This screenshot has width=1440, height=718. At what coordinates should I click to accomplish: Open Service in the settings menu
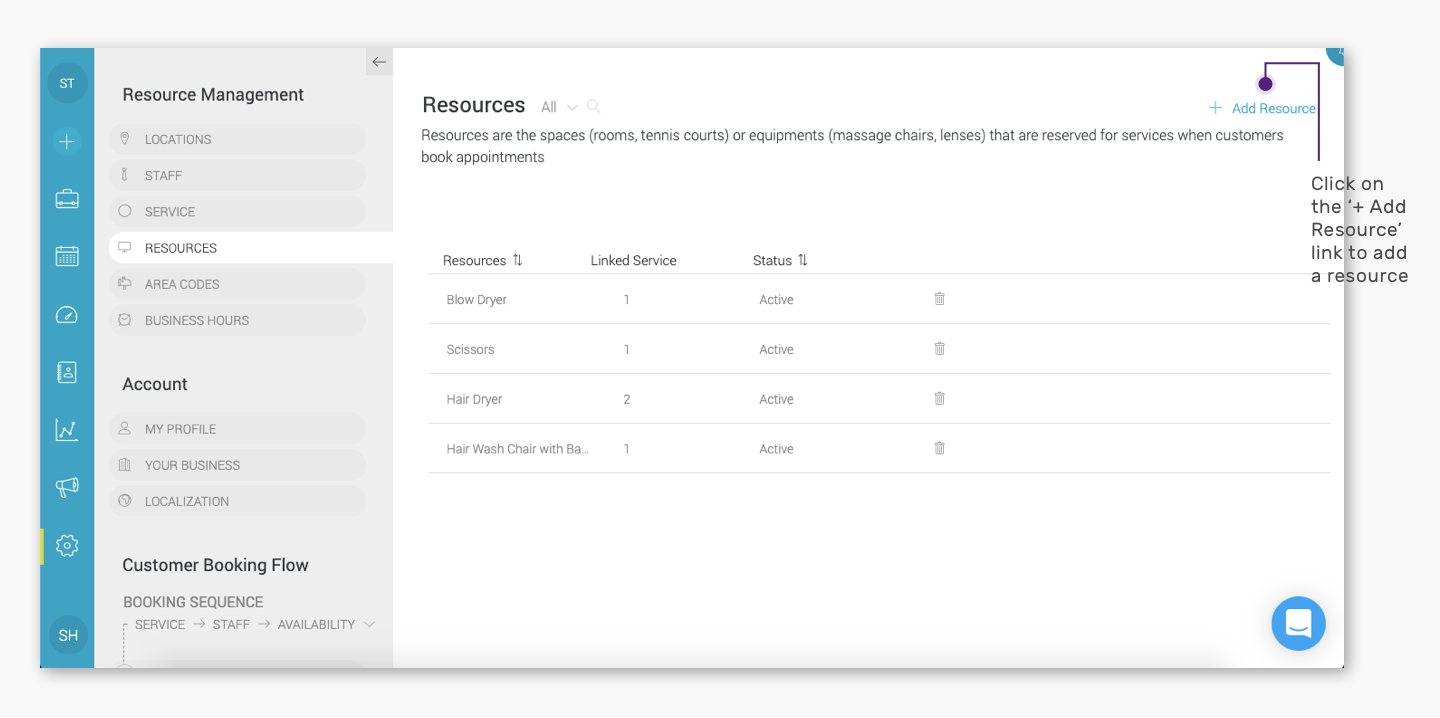point(238,211)
